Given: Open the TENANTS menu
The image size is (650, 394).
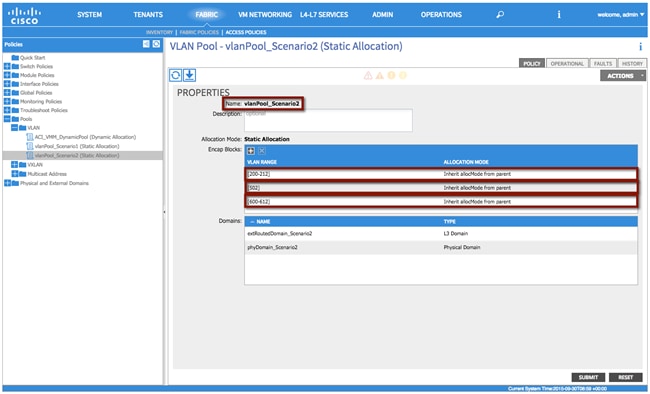Looking at the screenshot, I should pyautogui.click(x=148, y=15).
